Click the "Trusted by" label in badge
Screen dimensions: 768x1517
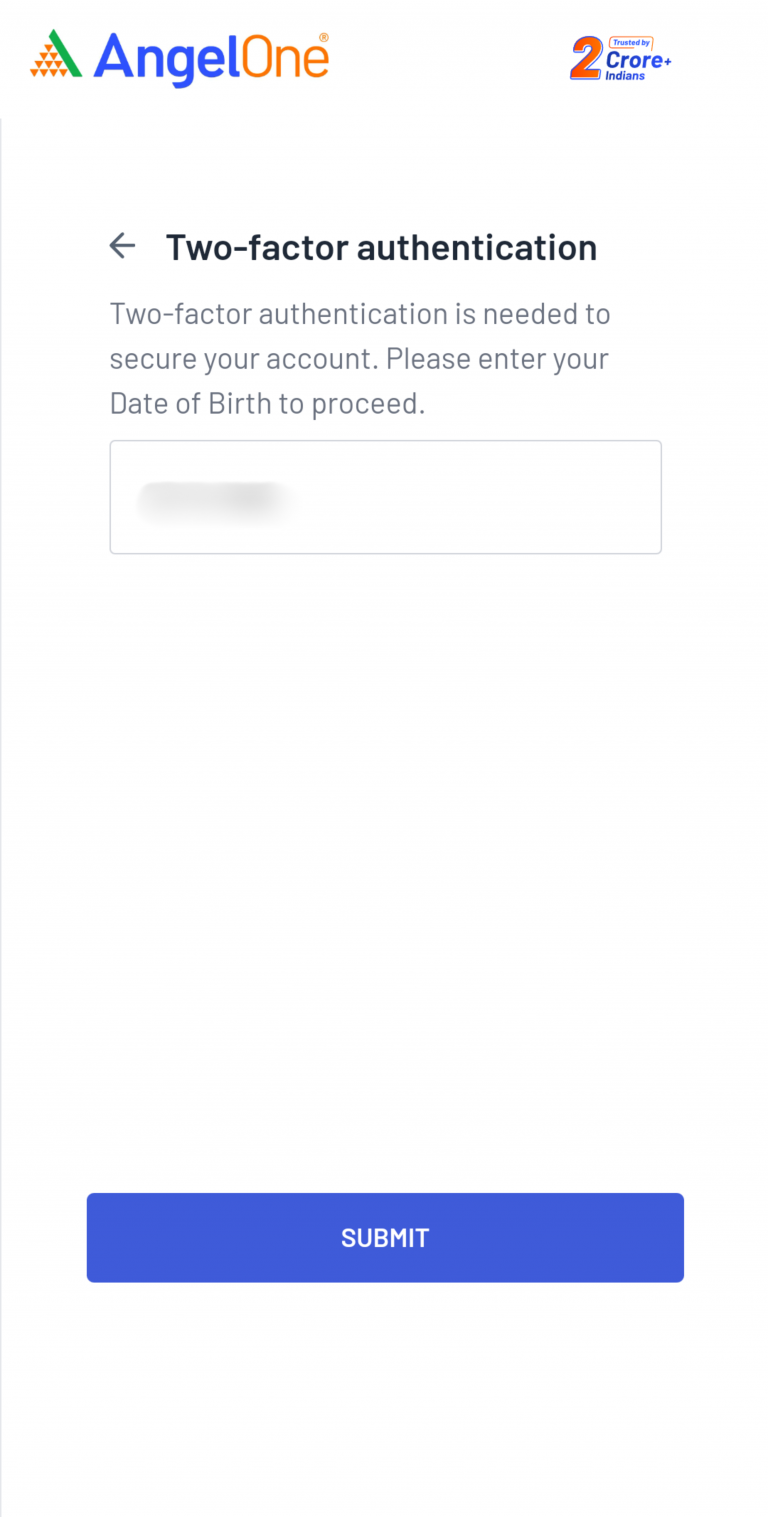[631, 43]
